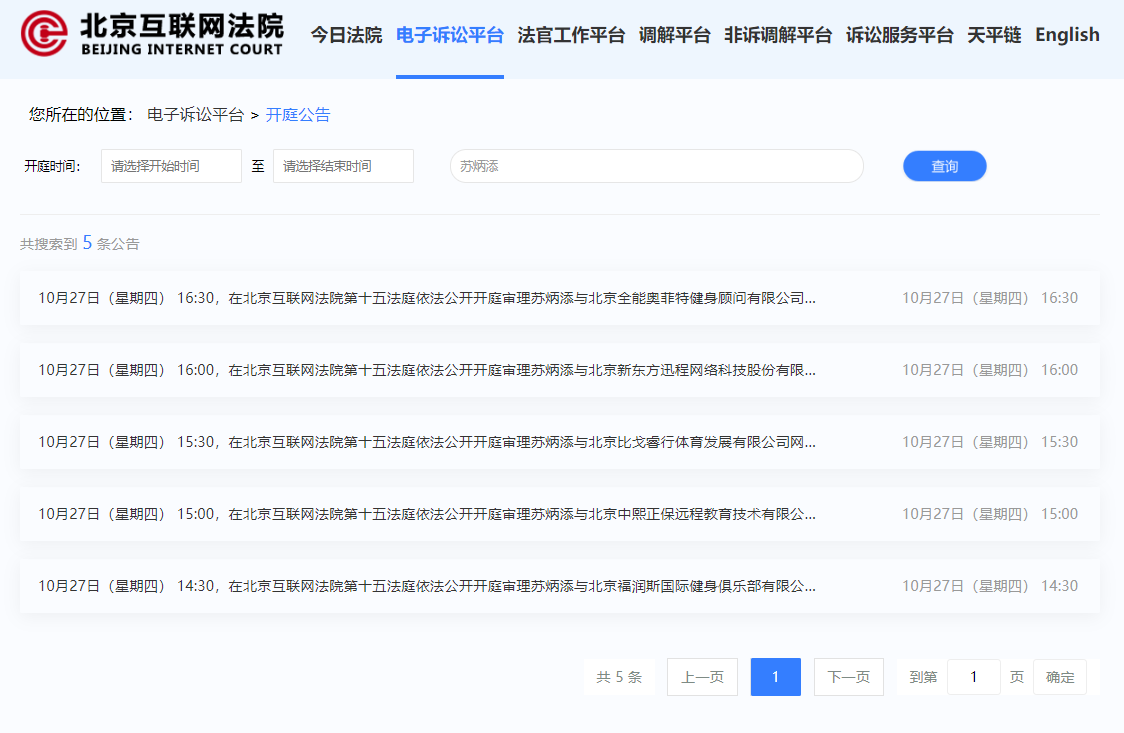Open the start time date picker
Screen dimensions: 1124x733
[x=171, y=166]
